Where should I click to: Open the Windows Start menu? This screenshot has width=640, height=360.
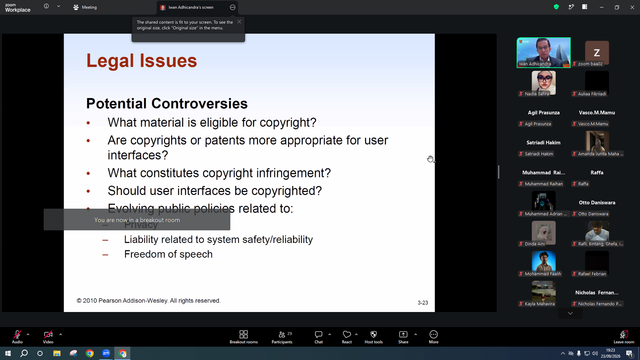(8, 353)
